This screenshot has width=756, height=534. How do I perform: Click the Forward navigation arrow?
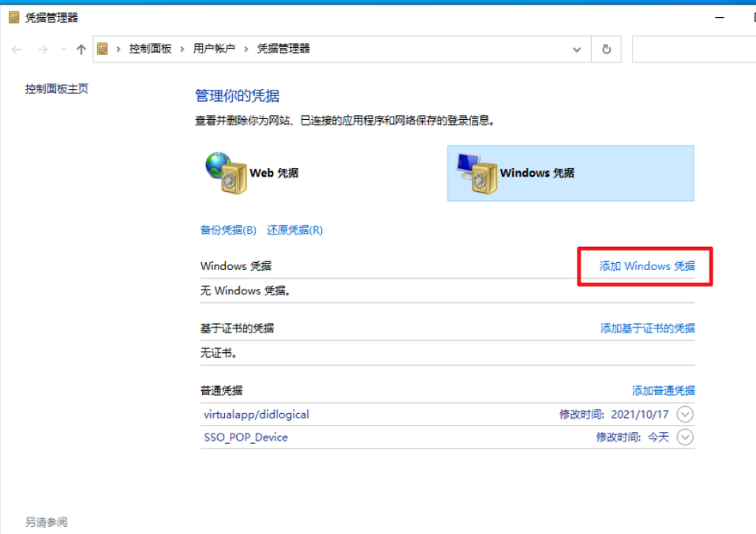[42, 49]
